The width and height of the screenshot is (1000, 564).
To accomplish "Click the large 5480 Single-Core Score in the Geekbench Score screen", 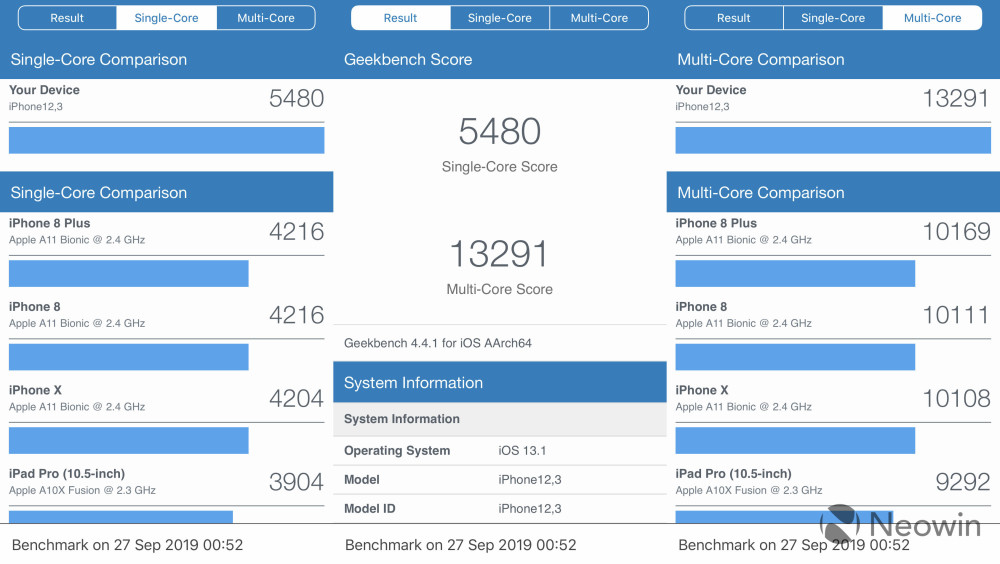I will 499,131.
